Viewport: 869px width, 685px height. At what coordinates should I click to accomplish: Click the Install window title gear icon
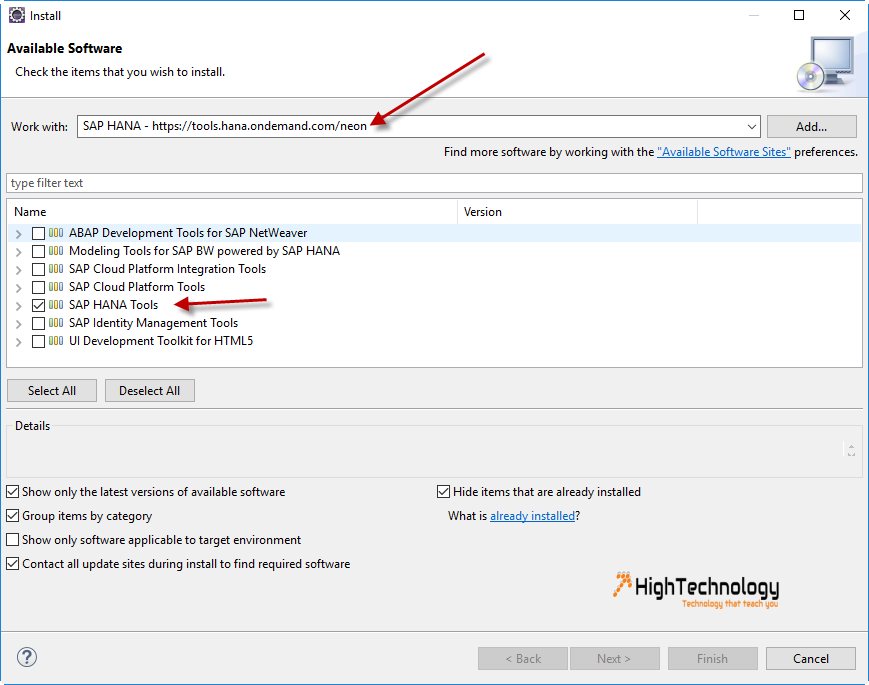17,15
